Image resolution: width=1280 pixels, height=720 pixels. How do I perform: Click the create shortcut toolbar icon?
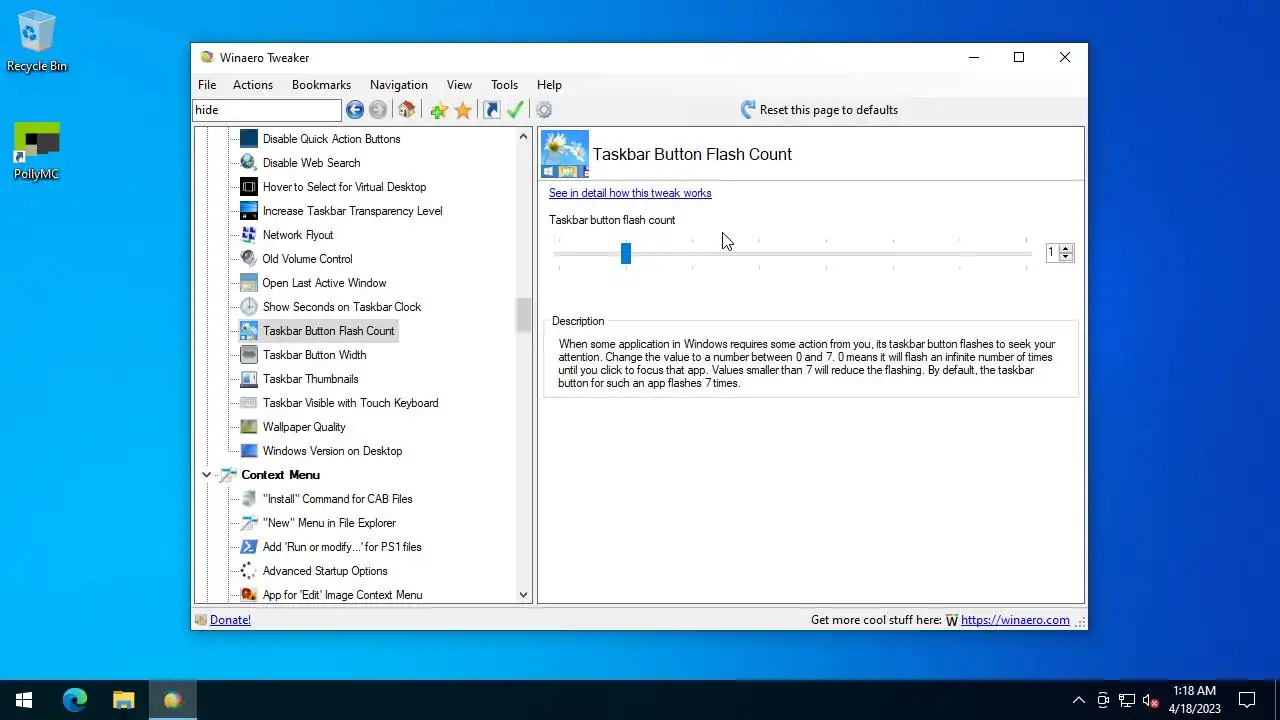[492, 110]
